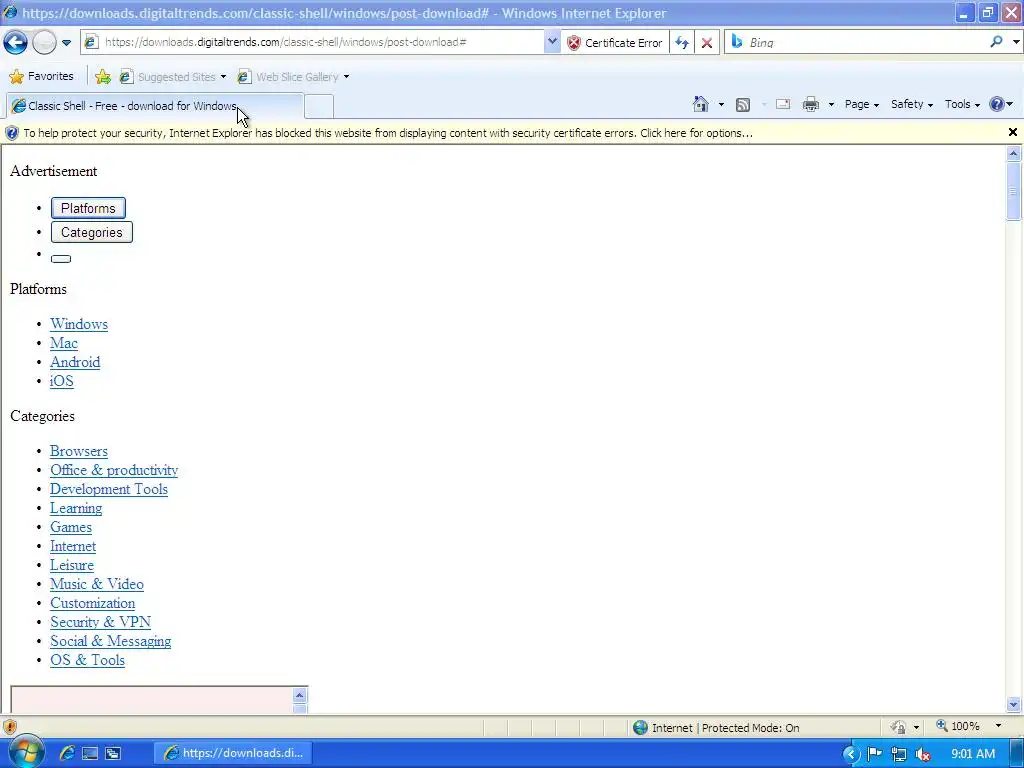The height and width of the screenshot is (768, 1024).
Task: Click the small empty button below Categories
Action: [61, 259]
